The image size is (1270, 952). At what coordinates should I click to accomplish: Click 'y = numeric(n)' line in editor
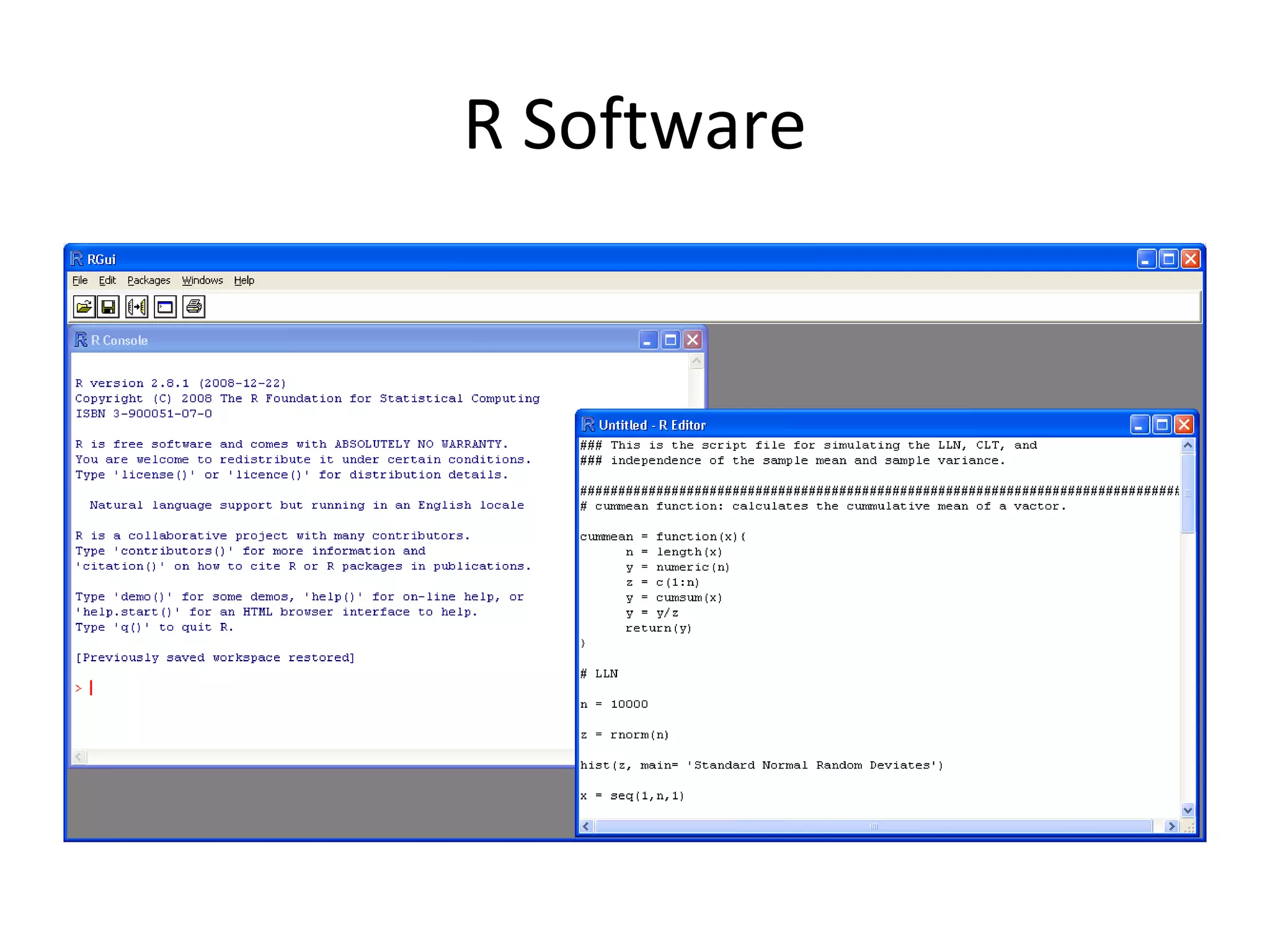coord(678,567)
